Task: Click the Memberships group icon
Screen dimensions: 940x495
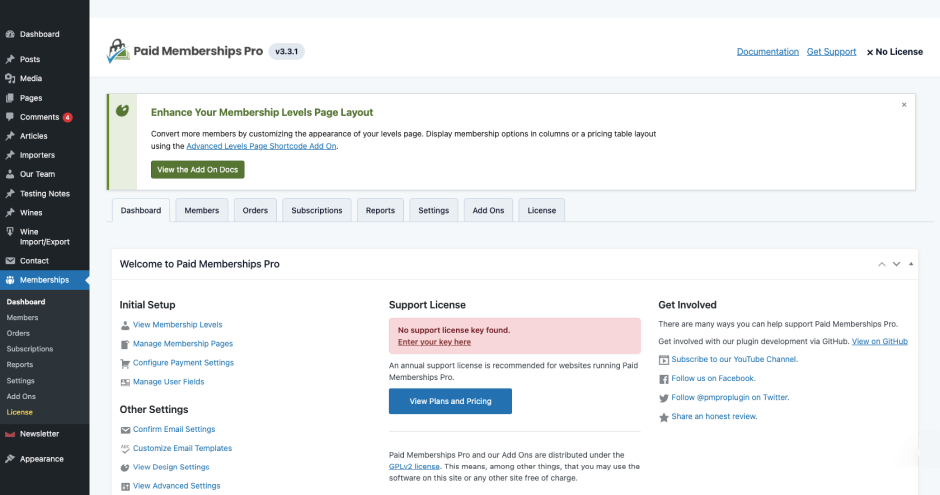Action: 10,280
